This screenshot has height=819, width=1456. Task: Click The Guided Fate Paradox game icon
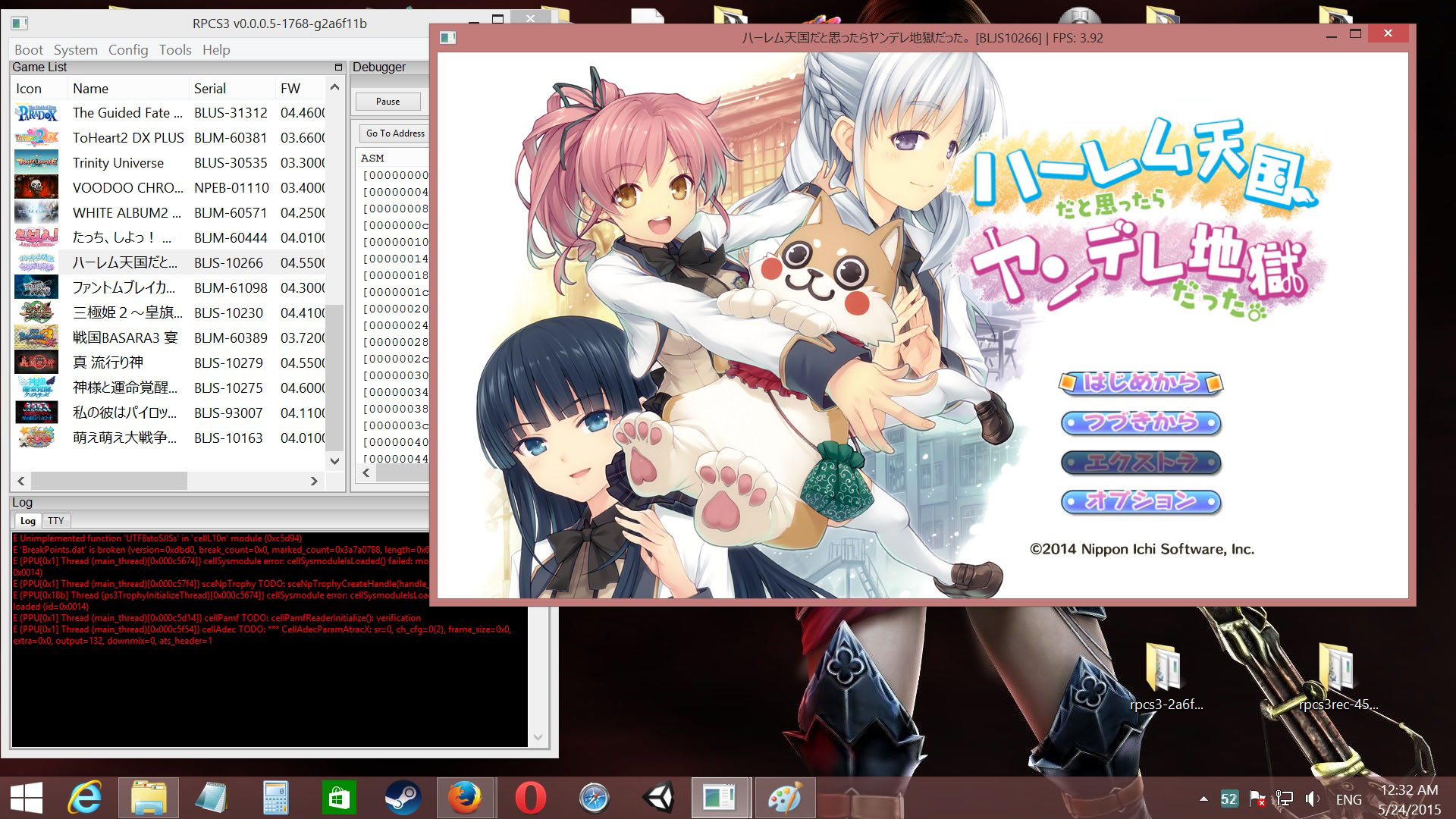(36, 112)
